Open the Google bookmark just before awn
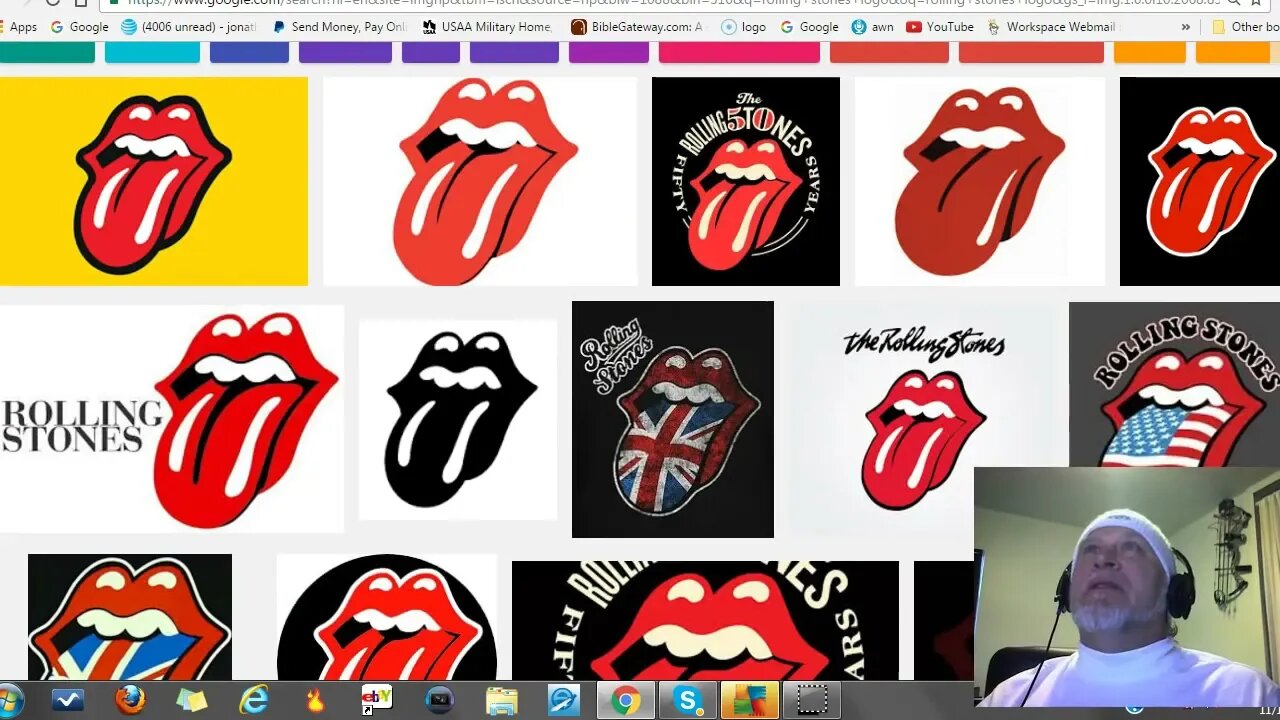Screen dimensions: 1280x720 pyautogui.click(x=809, y=27)
